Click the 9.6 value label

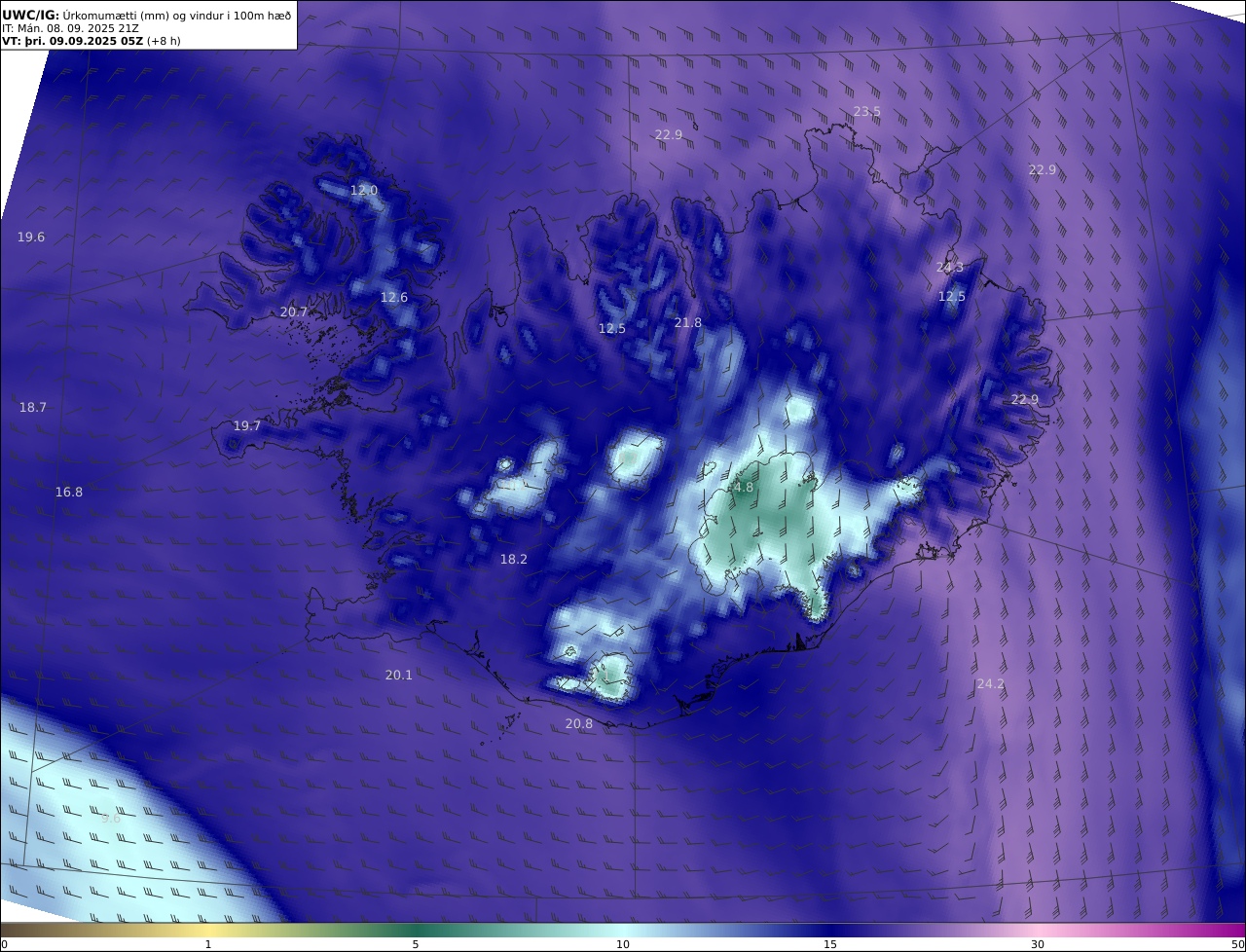111,819
